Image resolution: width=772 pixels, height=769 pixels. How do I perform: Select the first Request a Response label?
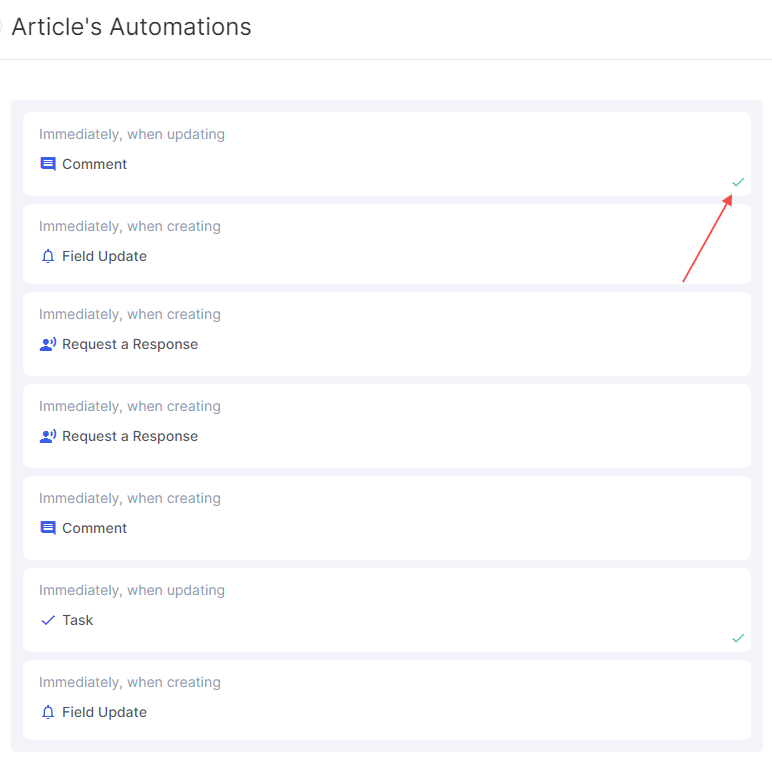pos(130,344)
